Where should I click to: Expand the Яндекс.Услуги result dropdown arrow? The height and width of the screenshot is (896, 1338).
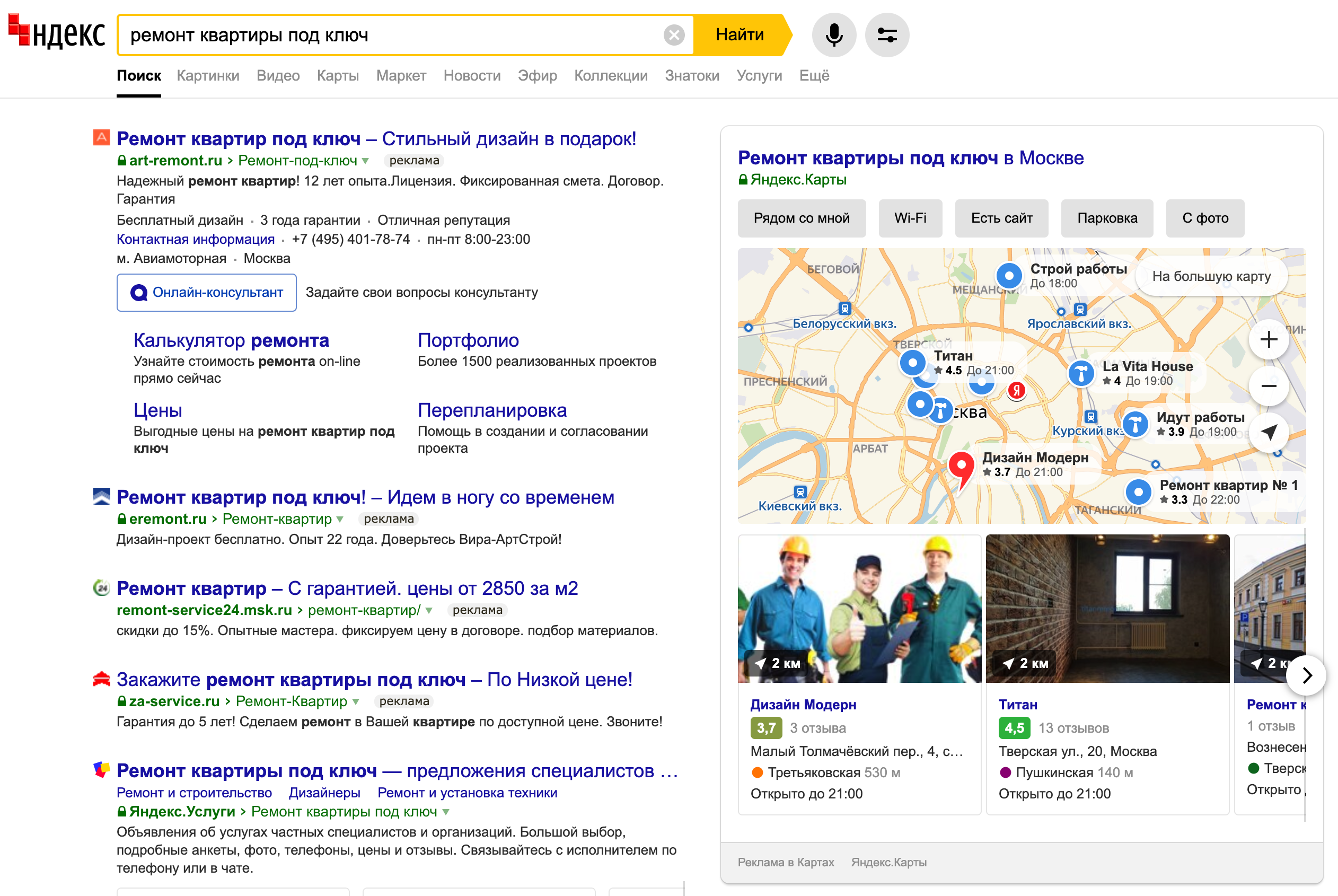coord(446,812)
